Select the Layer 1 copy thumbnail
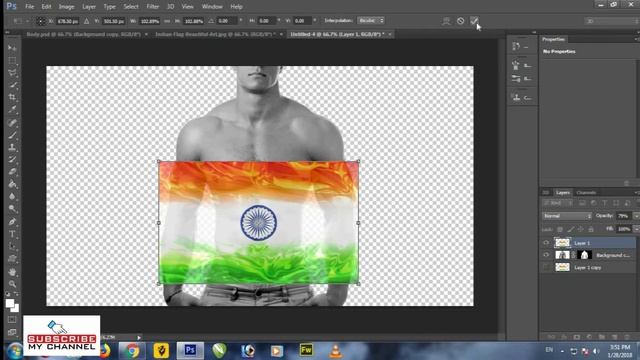 point(562,267)
